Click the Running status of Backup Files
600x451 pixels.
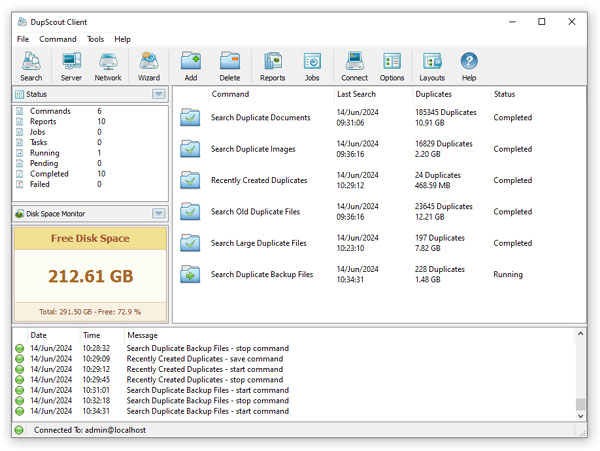pyautogui.click(x=508, y=274)
